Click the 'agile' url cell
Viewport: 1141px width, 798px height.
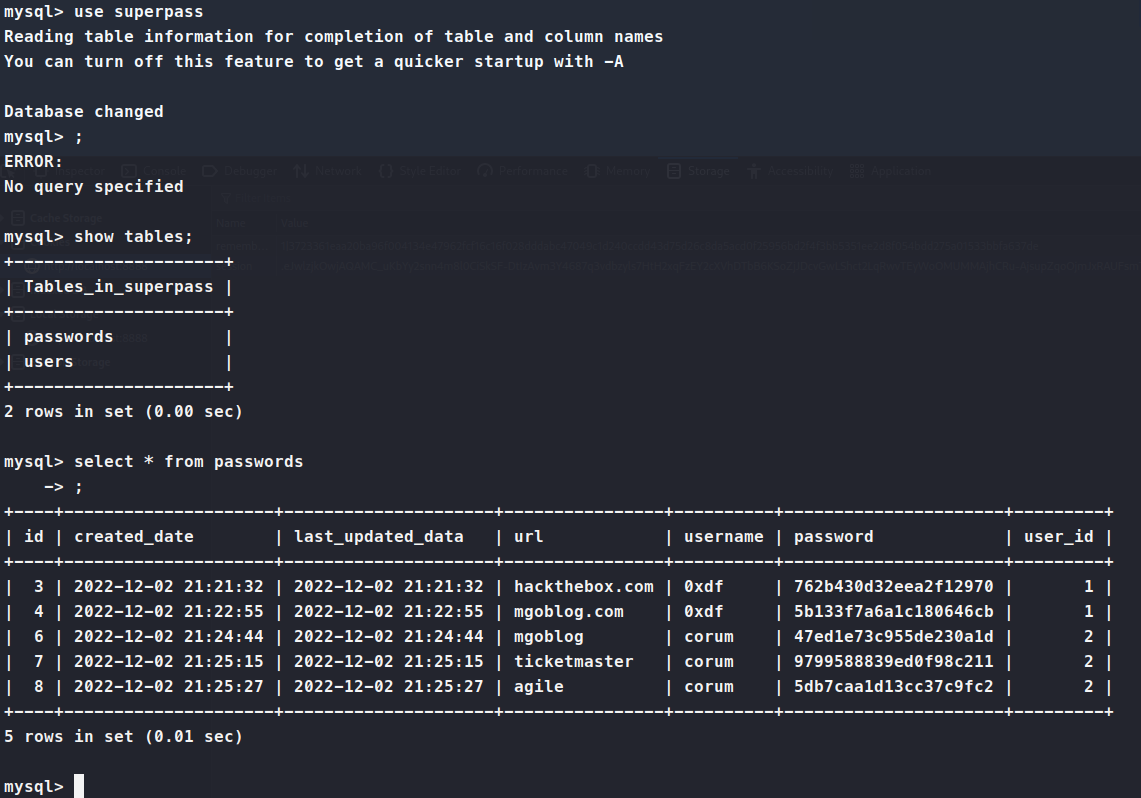(x=538, y=687)
